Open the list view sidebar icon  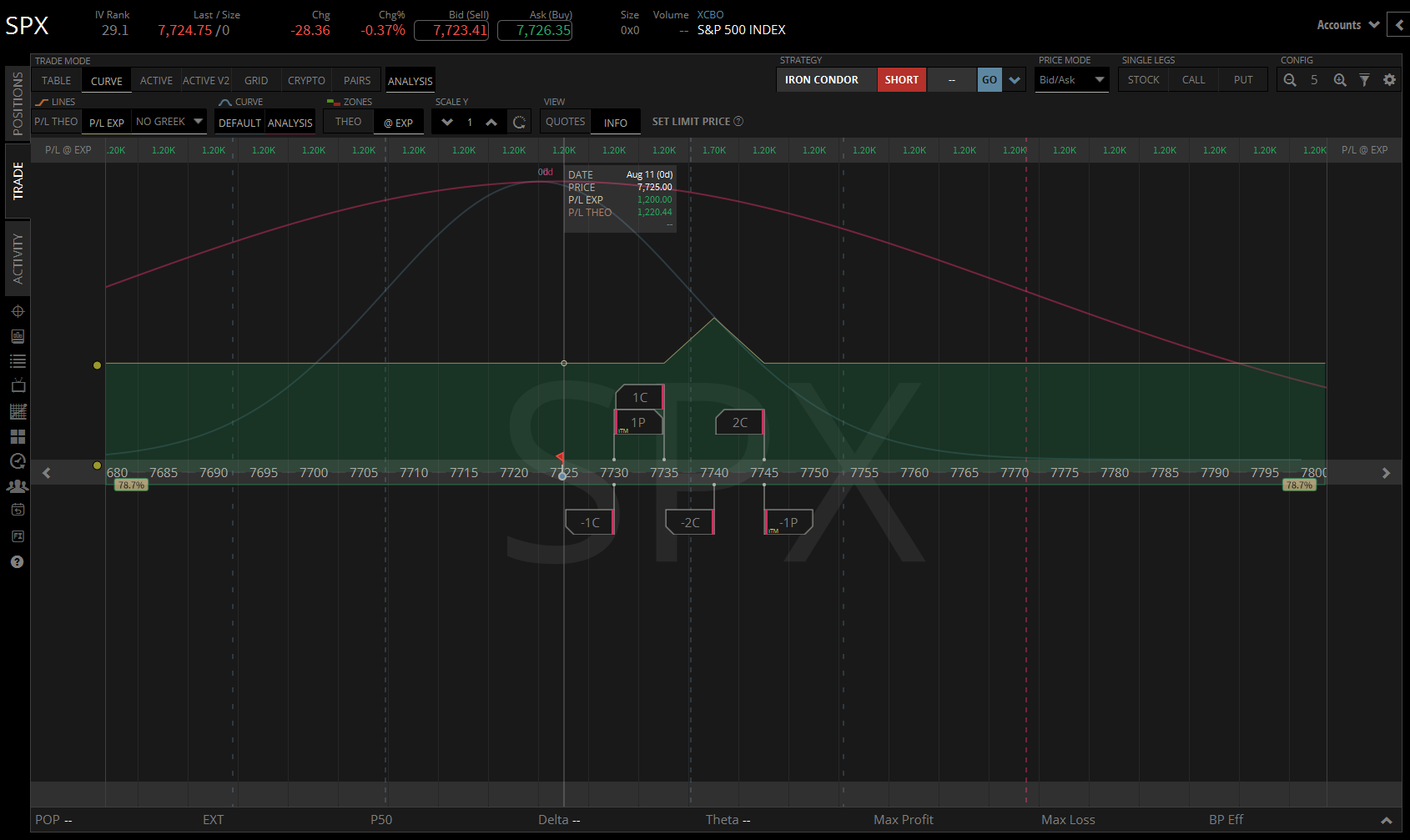click(18, 361)
